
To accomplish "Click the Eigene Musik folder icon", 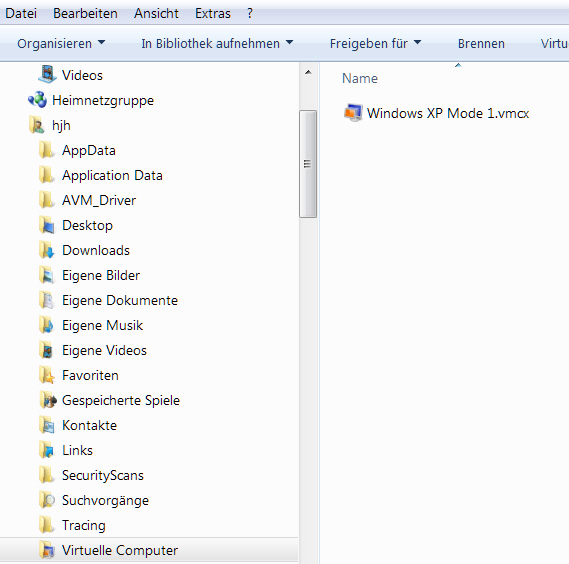I will click(x=46, y=325).
